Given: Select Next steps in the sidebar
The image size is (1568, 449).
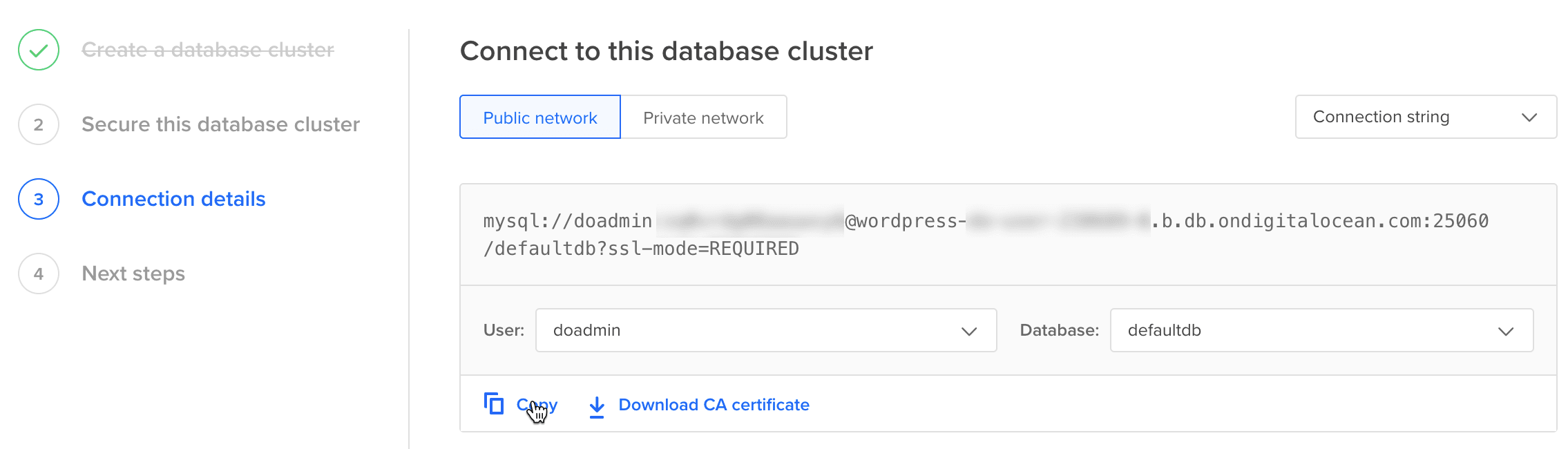Looking at the screenshot, I should [x=133, y=274].
